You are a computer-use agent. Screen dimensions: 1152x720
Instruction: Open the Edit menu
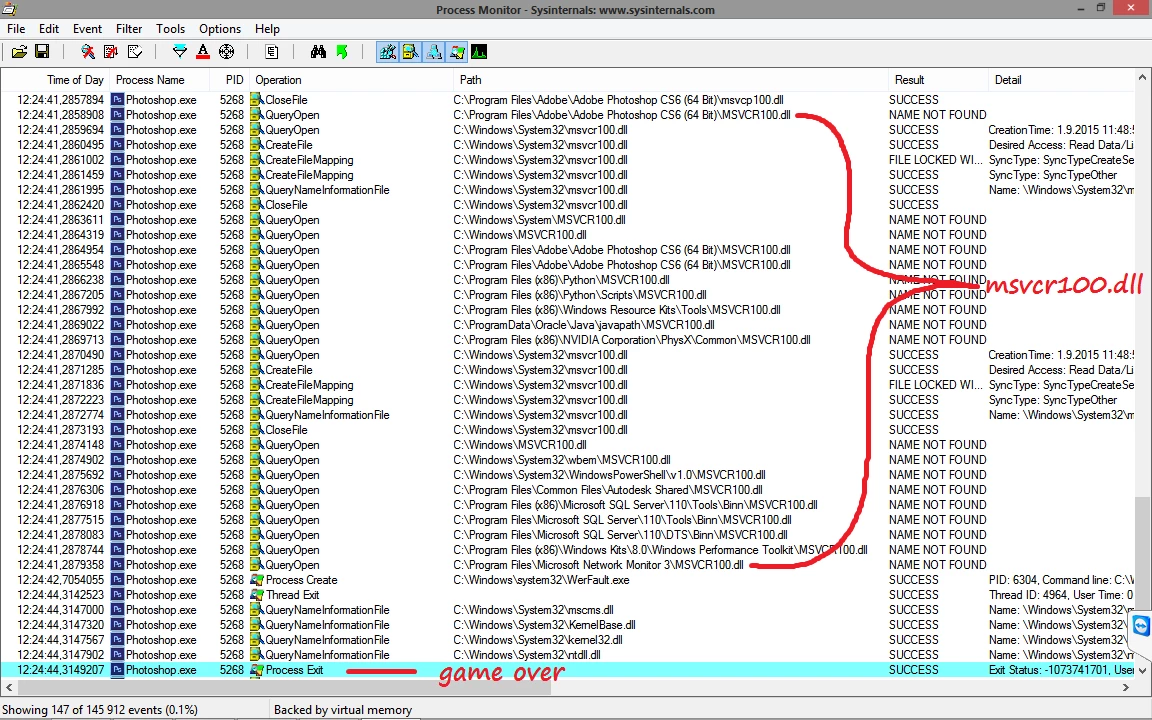click(x=48, y=29)
